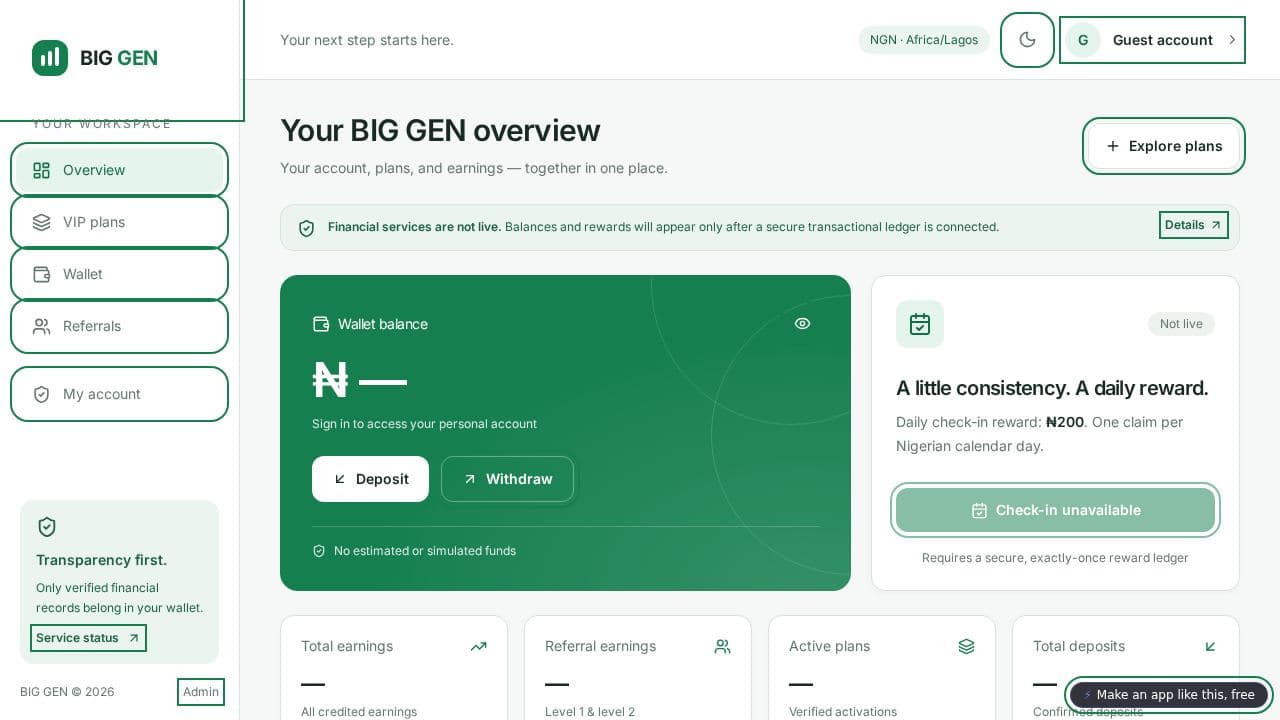Click the Active plans card label

point(829,646)
